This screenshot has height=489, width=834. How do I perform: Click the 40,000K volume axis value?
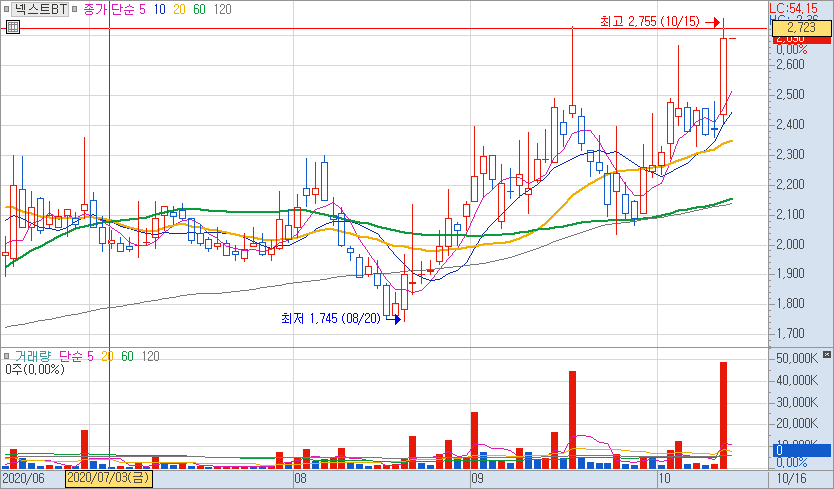797,380
